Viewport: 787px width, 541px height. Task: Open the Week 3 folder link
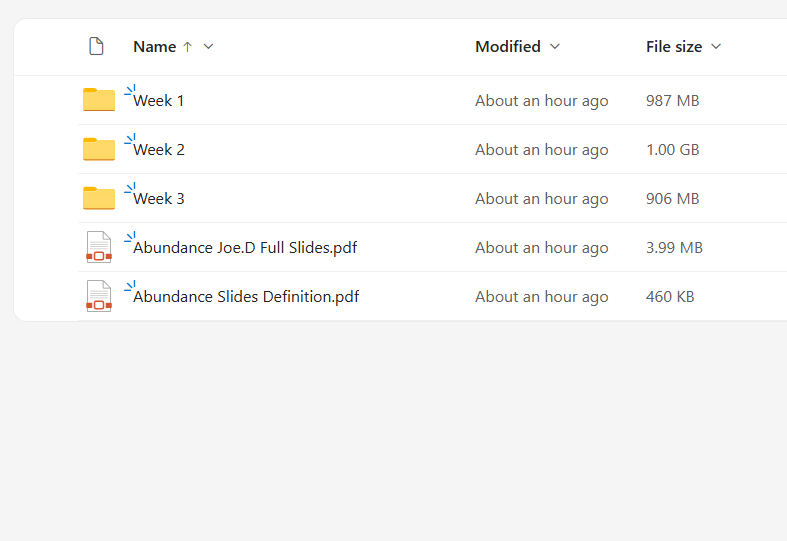159,199
